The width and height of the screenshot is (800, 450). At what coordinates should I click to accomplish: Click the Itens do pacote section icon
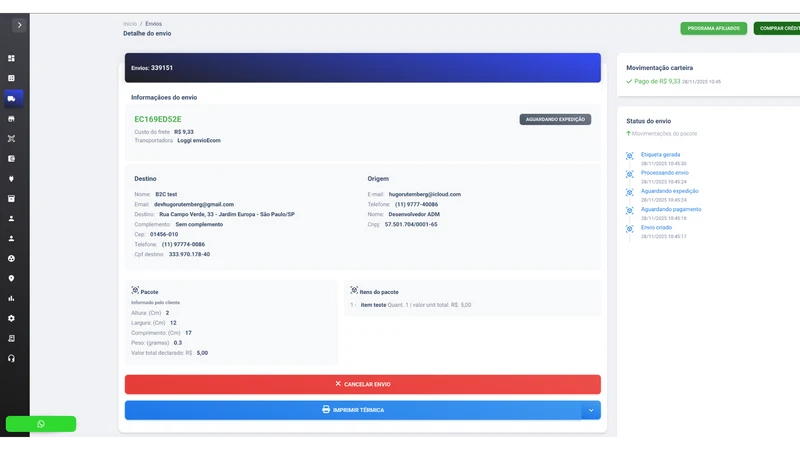(354, 290)
